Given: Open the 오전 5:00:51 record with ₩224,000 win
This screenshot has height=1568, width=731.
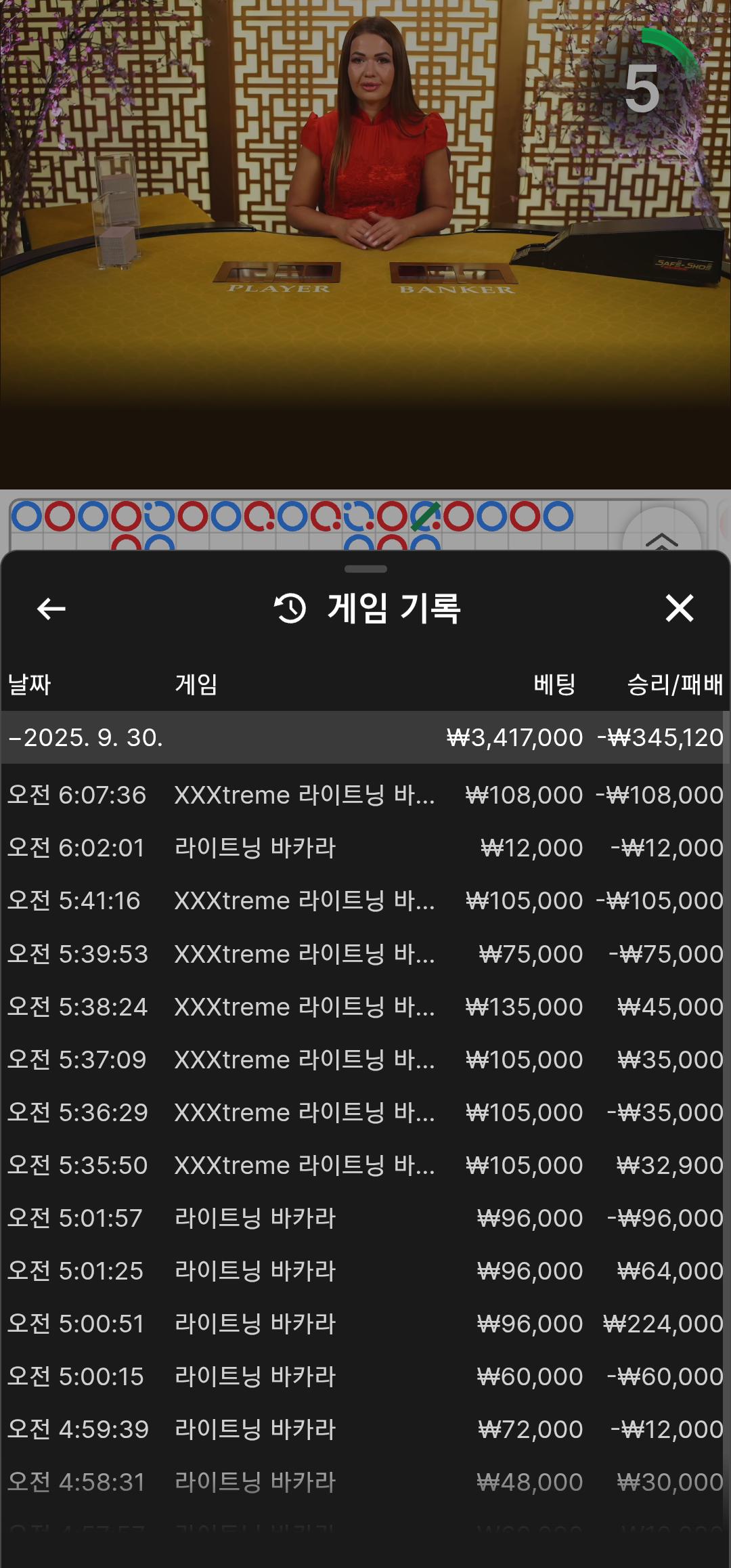Looking at the screenshot, I should point(365,1324).
